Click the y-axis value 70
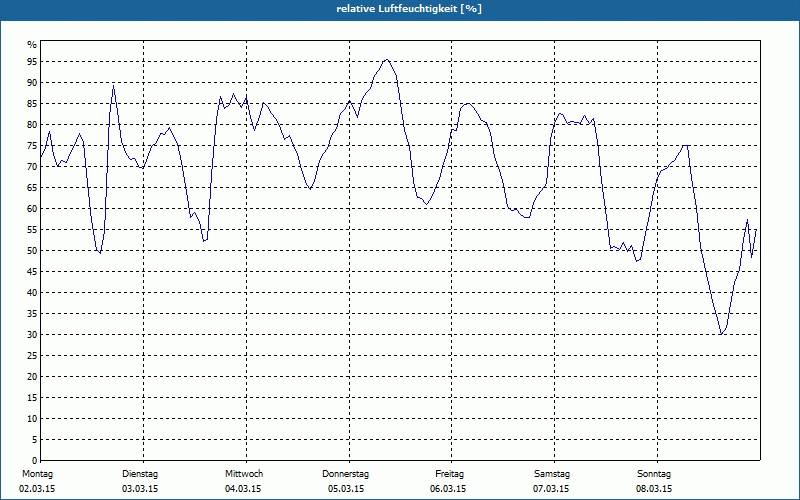The height and width of the screenshot is (500, 800). pos(32,167)
